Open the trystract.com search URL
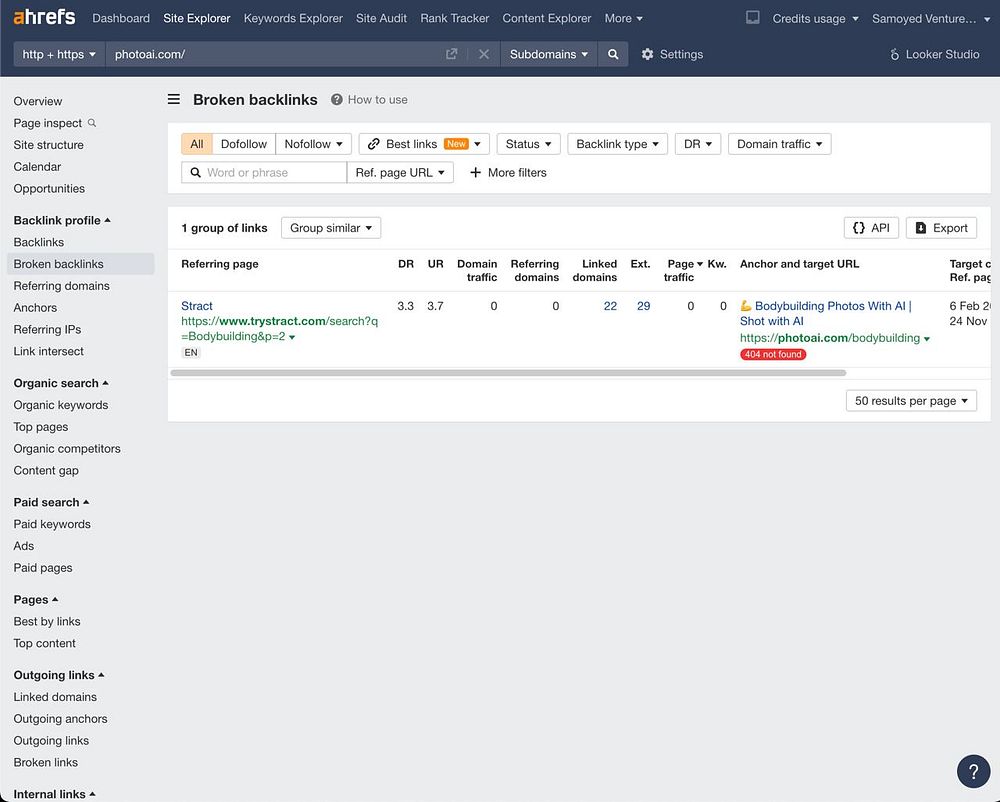Image resolution: width=1000 pixels, height=802 pixels. click(x=279, y=328)
